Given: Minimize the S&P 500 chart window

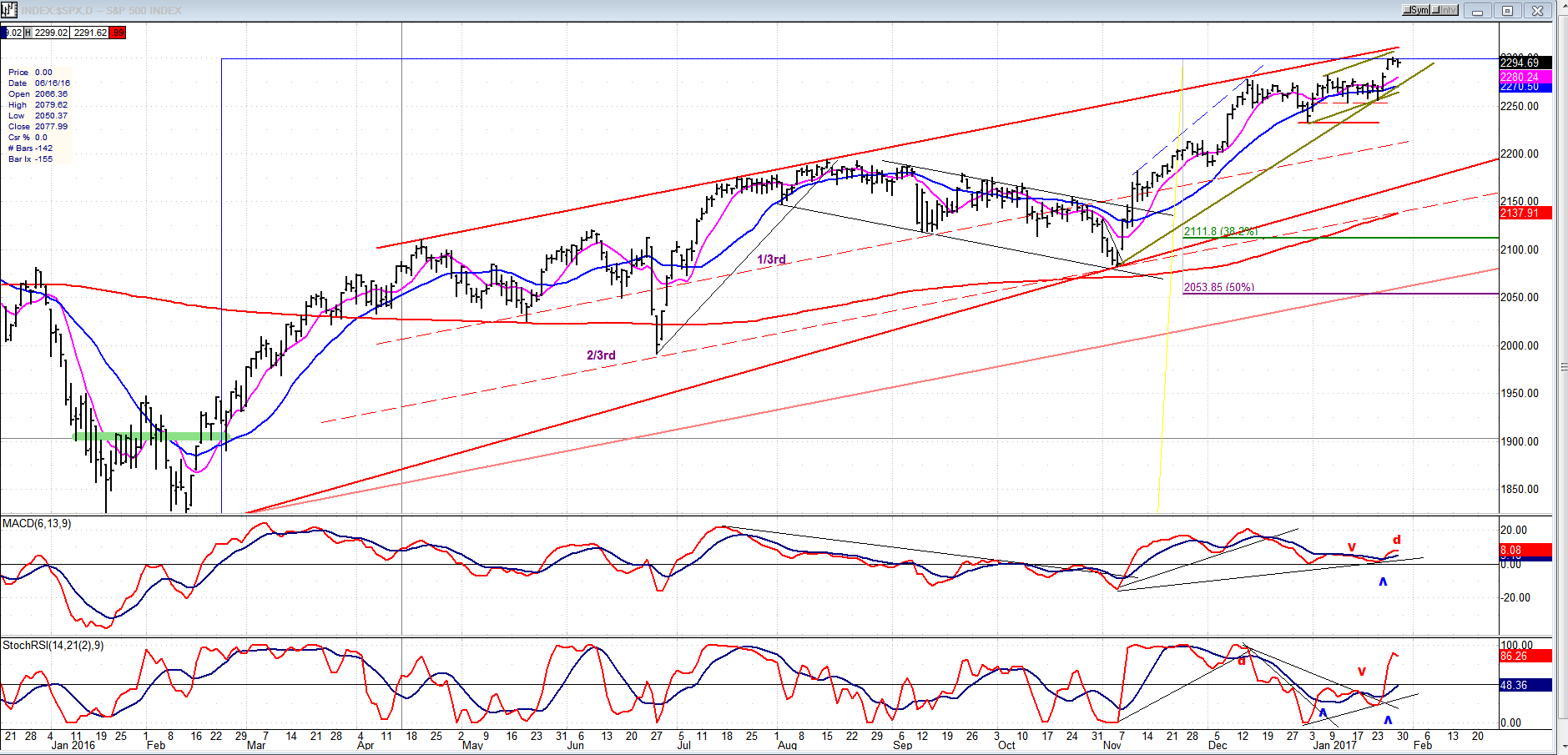Looking at the screenshot, I should coord(1477,11).
